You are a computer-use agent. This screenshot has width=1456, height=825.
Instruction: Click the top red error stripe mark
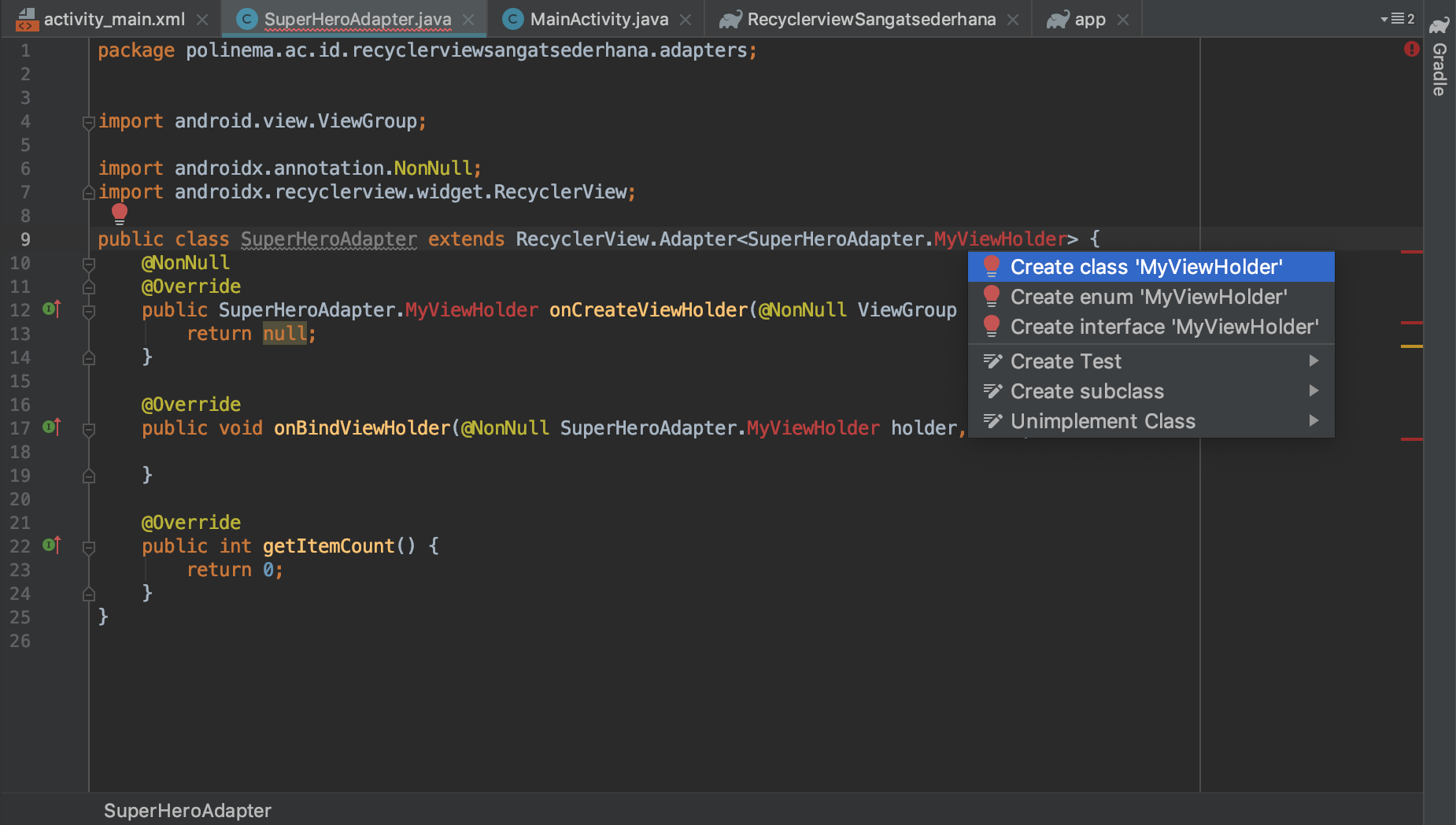(1412, 252)
